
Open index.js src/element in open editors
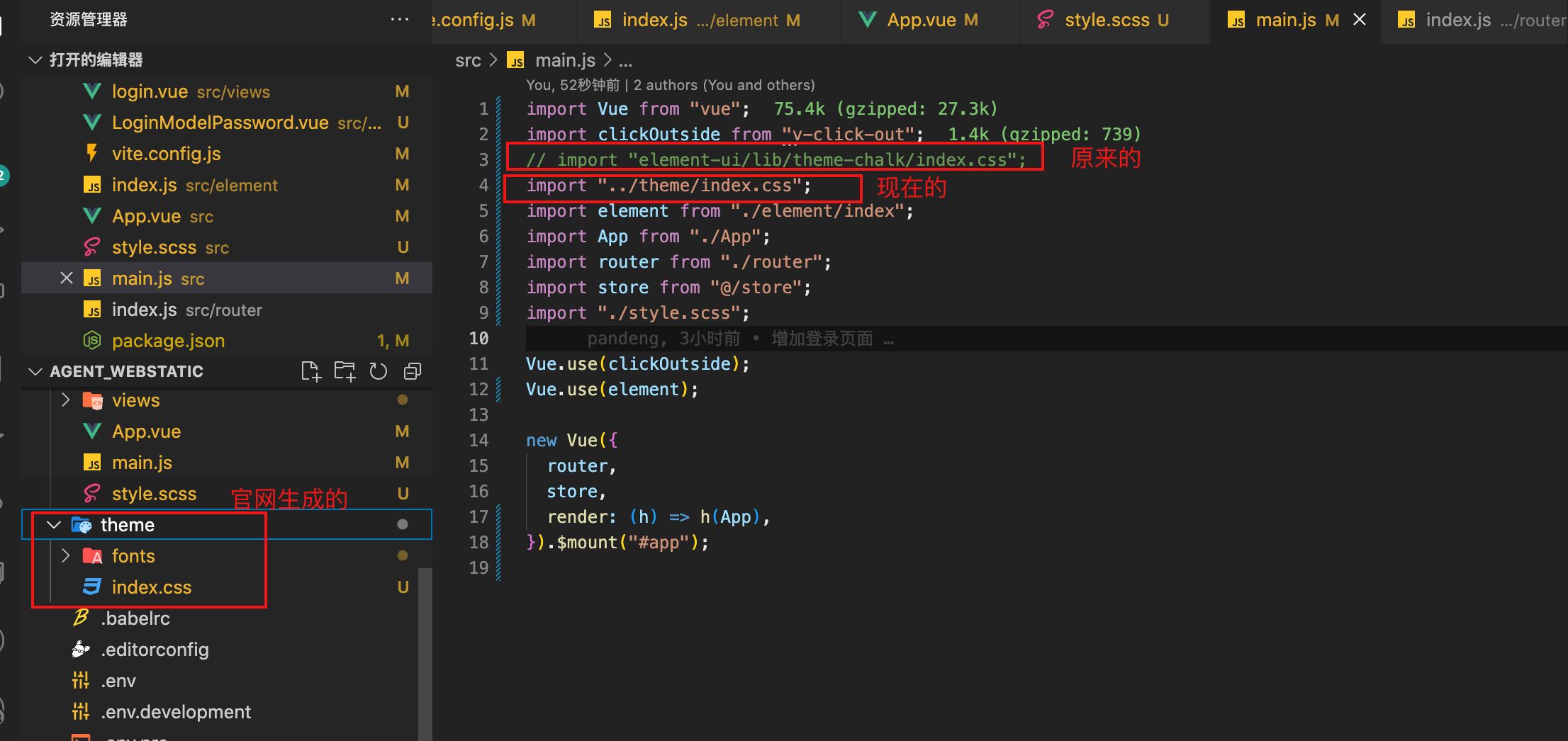(227, 185)
